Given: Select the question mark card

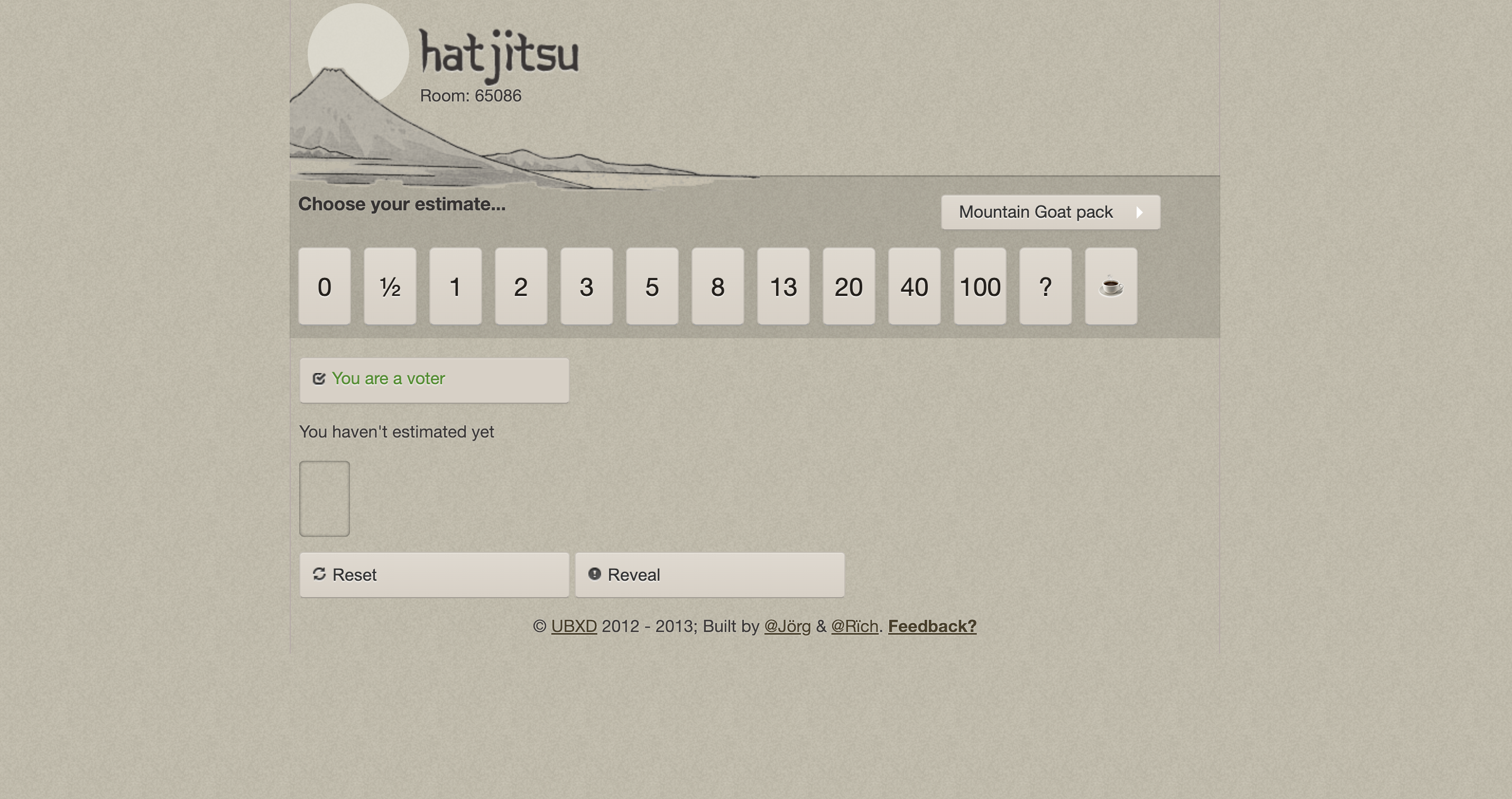Looking at the screenshot, I should pyautogui.click(x=1045, y=286).
